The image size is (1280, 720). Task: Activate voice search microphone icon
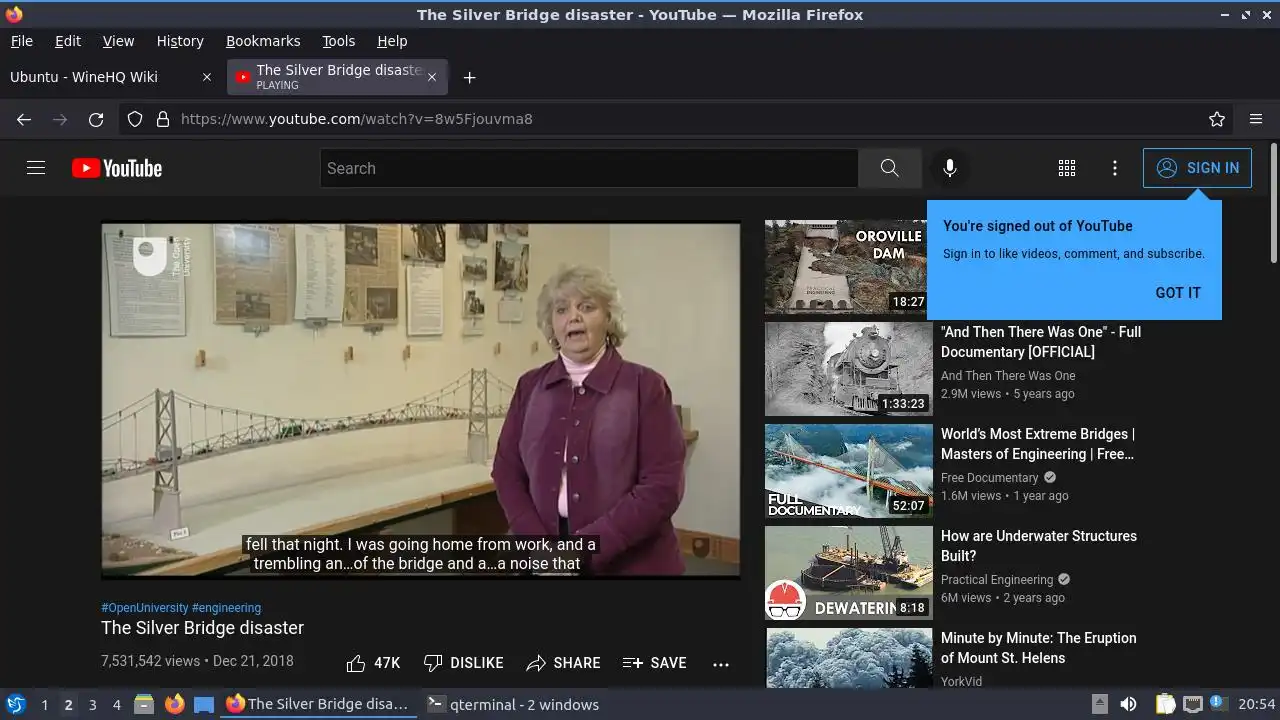click(x=950, y=168)
